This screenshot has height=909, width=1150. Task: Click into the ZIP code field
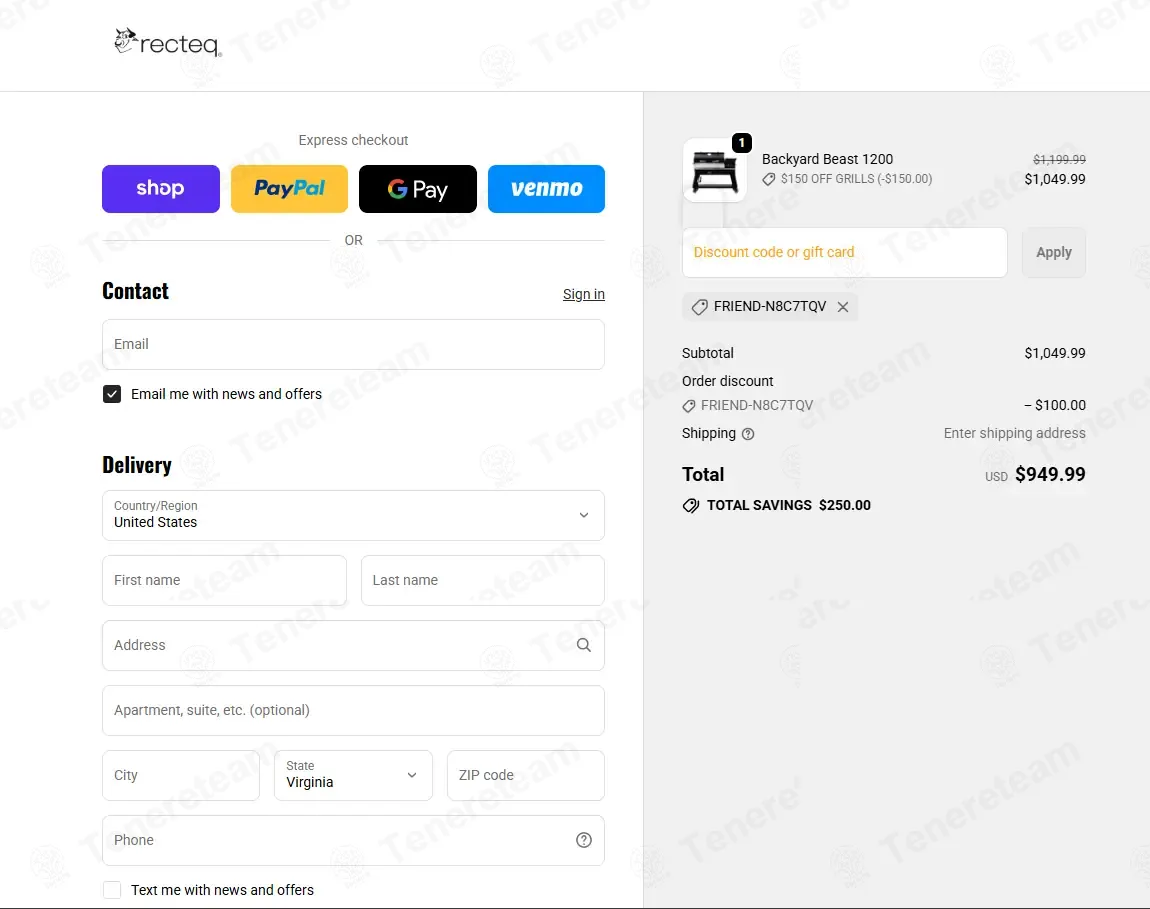pyautogui.click(x=525, y=775)
